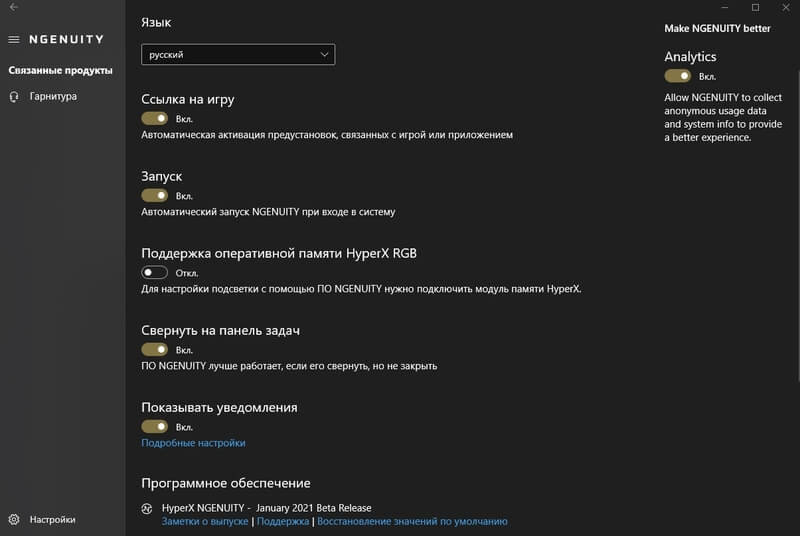Turn off the Analytics toggle
The height and width of the screenshot is (536, 800).
tap(678, 76)
